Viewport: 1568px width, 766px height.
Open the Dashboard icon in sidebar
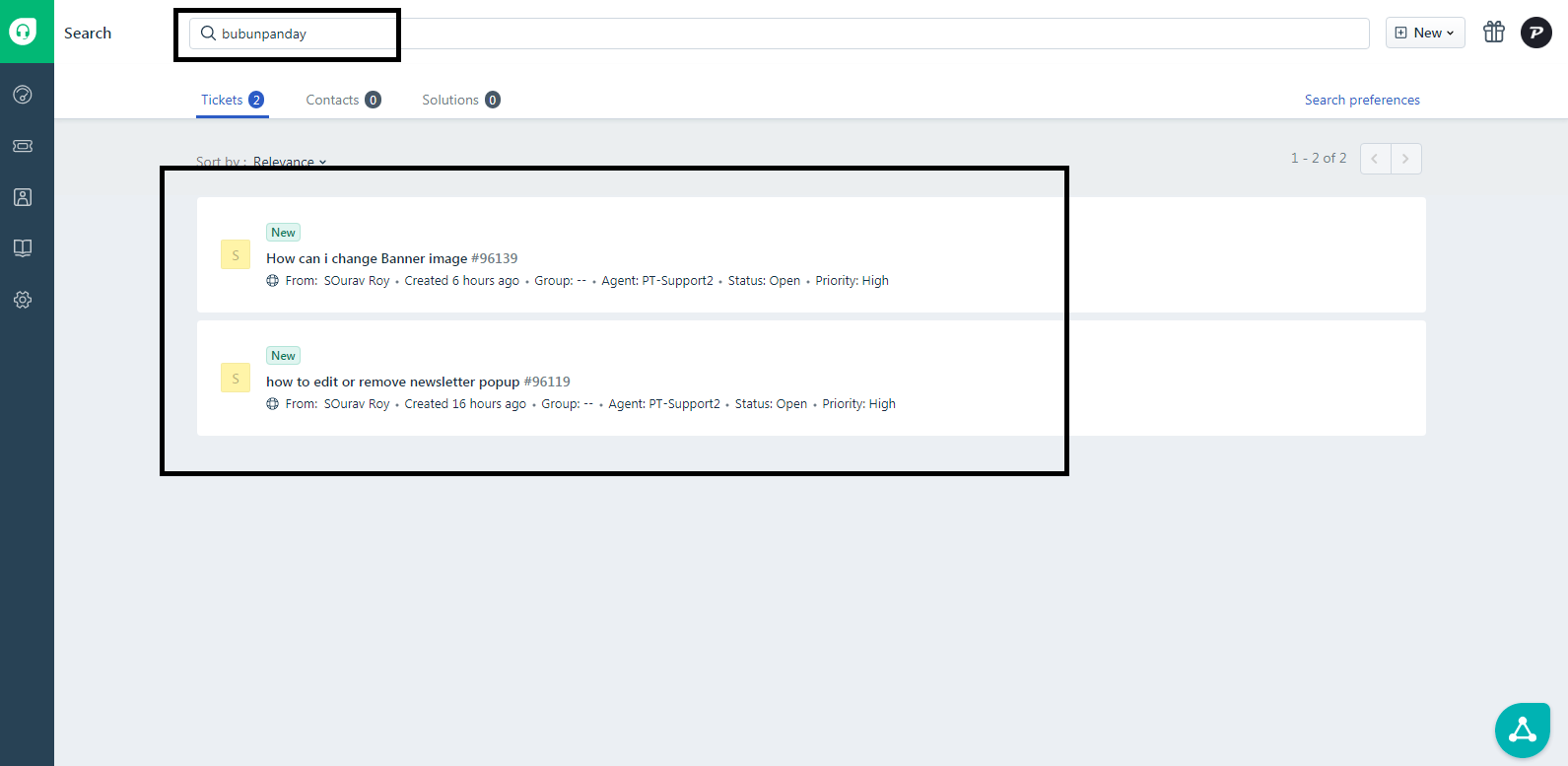coord(23,95)
